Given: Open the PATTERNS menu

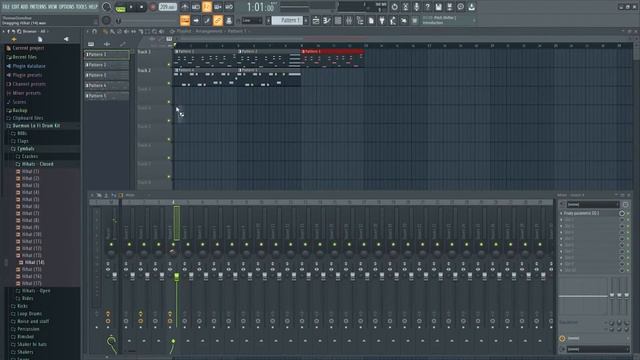Looking at the screenshot, I should tap(38, 7).
